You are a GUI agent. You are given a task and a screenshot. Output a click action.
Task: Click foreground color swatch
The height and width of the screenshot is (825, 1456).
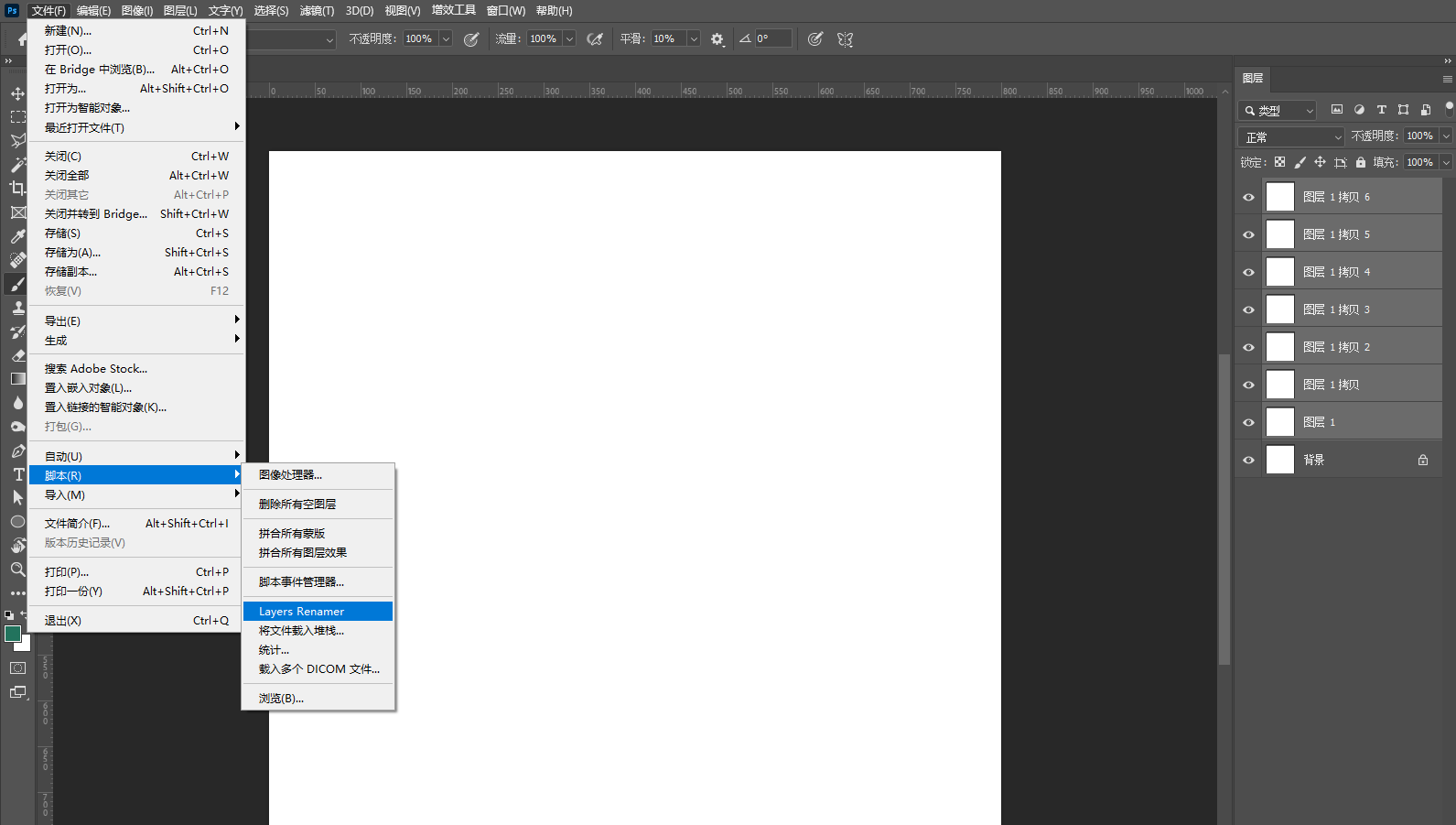click(12, 634)
